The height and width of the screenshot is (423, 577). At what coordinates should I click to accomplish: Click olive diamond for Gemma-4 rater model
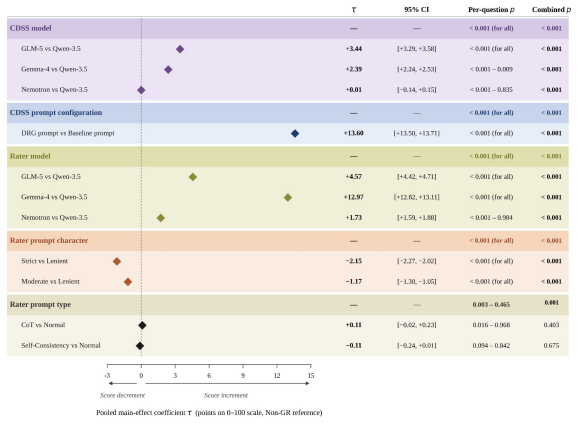pos(288,198)
